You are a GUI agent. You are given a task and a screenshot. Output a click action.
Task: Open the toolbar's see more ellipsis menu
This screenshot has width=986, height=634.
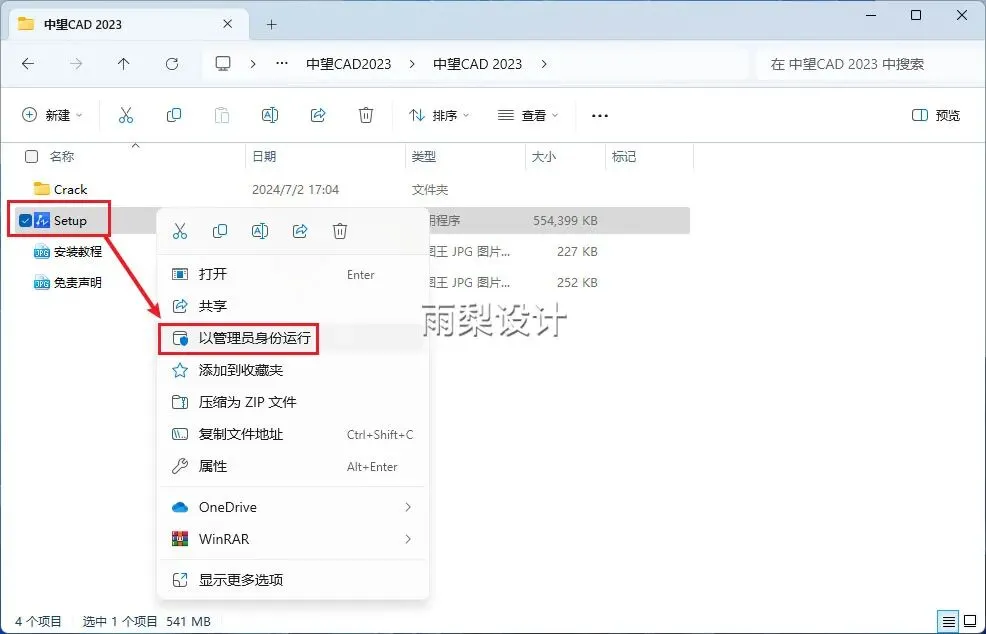[x=600, y=116]
